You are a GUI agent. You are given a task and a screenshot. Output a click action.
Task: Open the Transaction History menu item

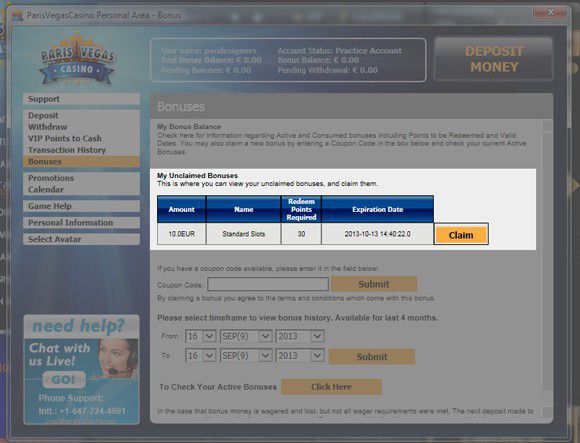point(67,150)
